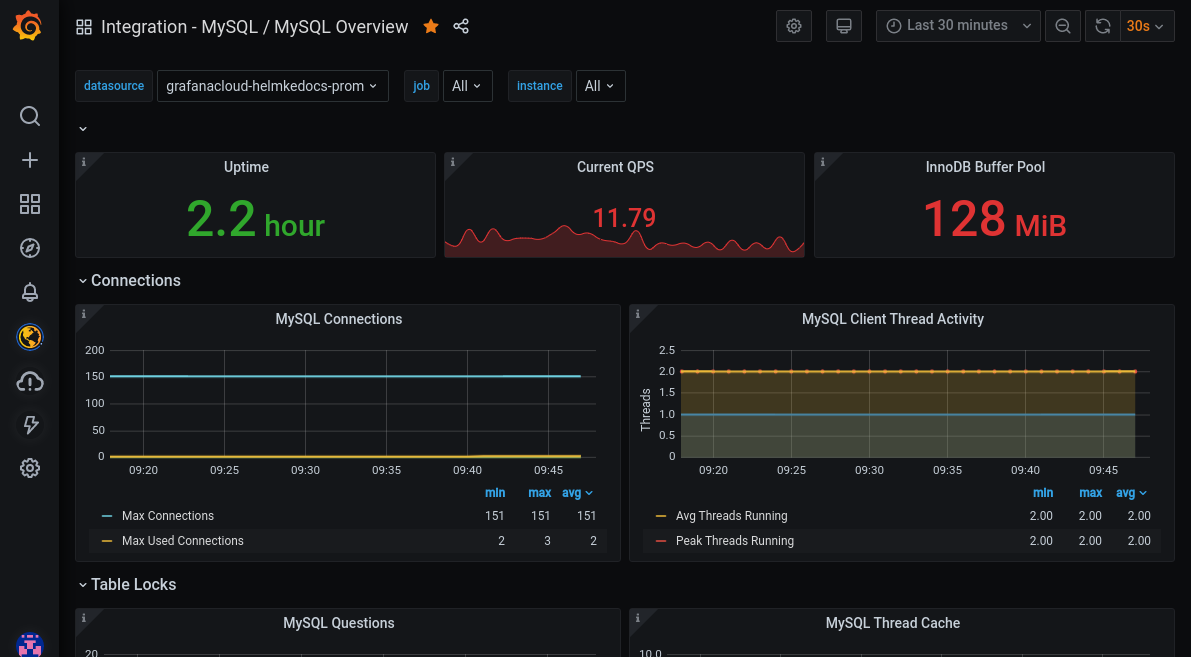Open the Alerting bell icon
The image size is (1191, 657).
(30, 292)
